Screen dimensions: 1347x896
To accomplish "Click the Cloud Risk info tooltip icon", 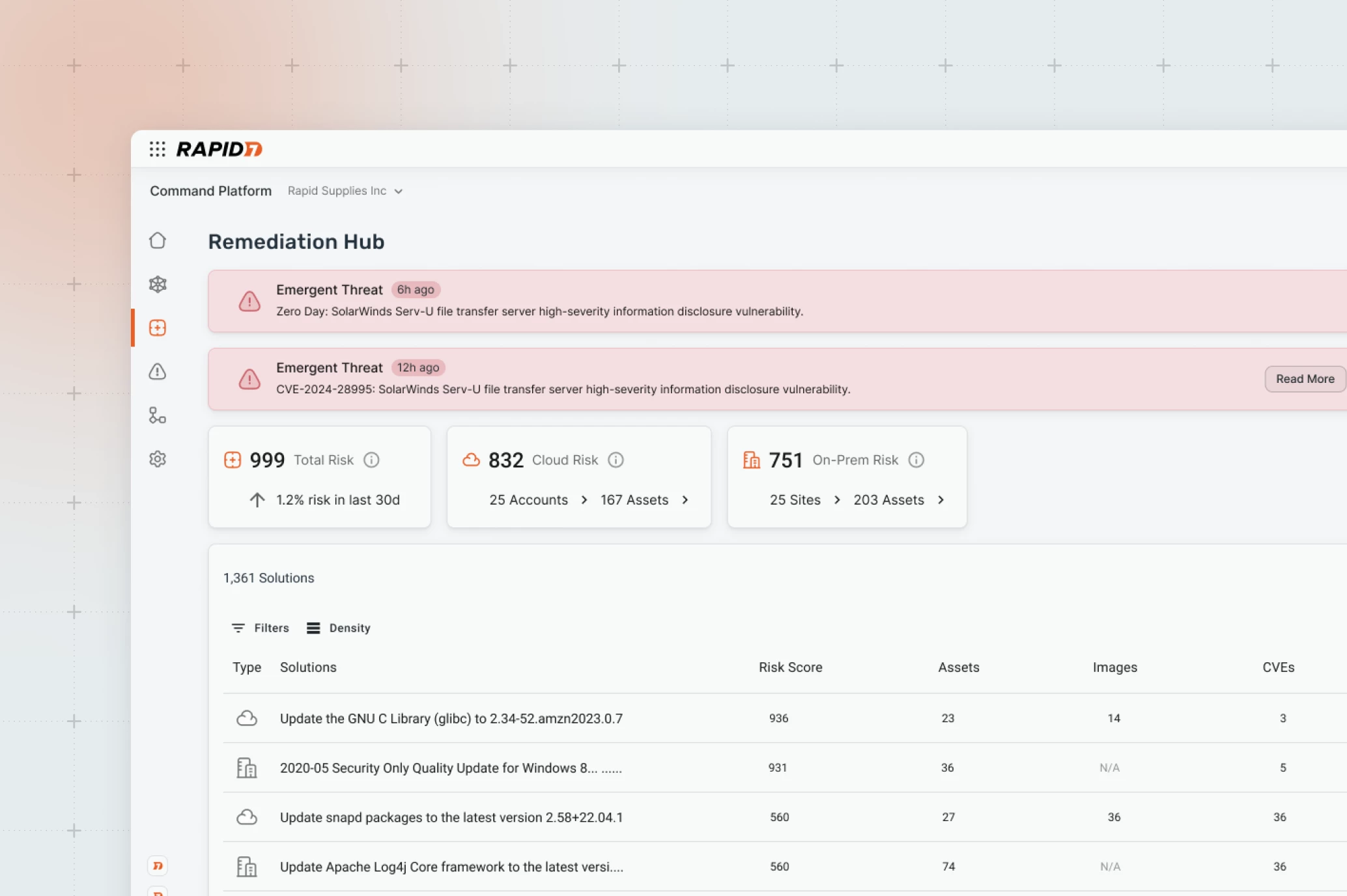I will click(616, 460).
